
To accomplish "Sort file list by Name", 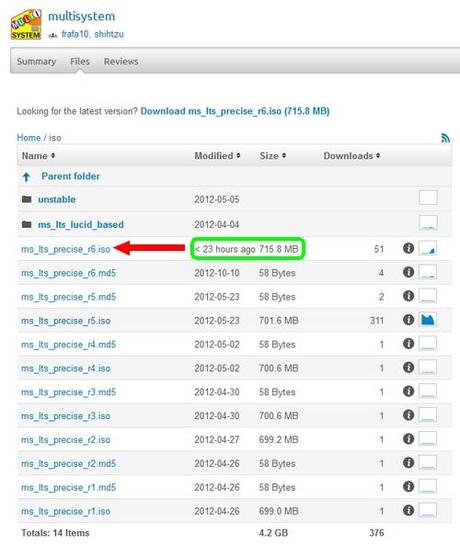I will (38, 156).
